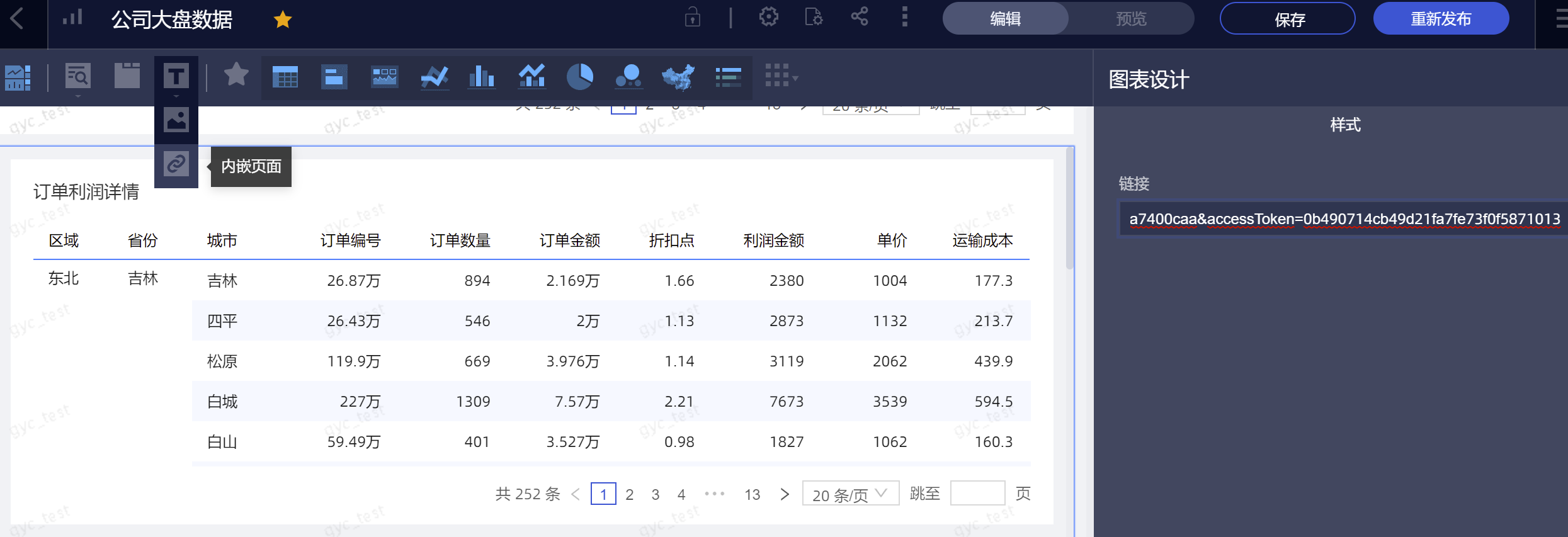This screenshot has height=537, width=1568.
Task: Open the 20 条/页 page size dropdown
Action: click(x=850, y=494)
